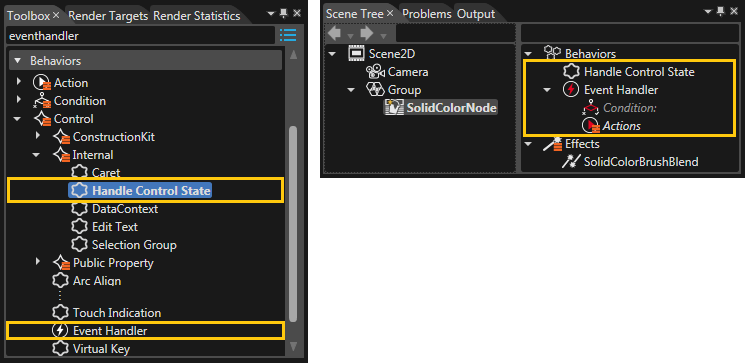Image resolution: width=746 pixels, height=364 pixels.
Task: Pin the Scene Tree panel
Action: point(721,11)
